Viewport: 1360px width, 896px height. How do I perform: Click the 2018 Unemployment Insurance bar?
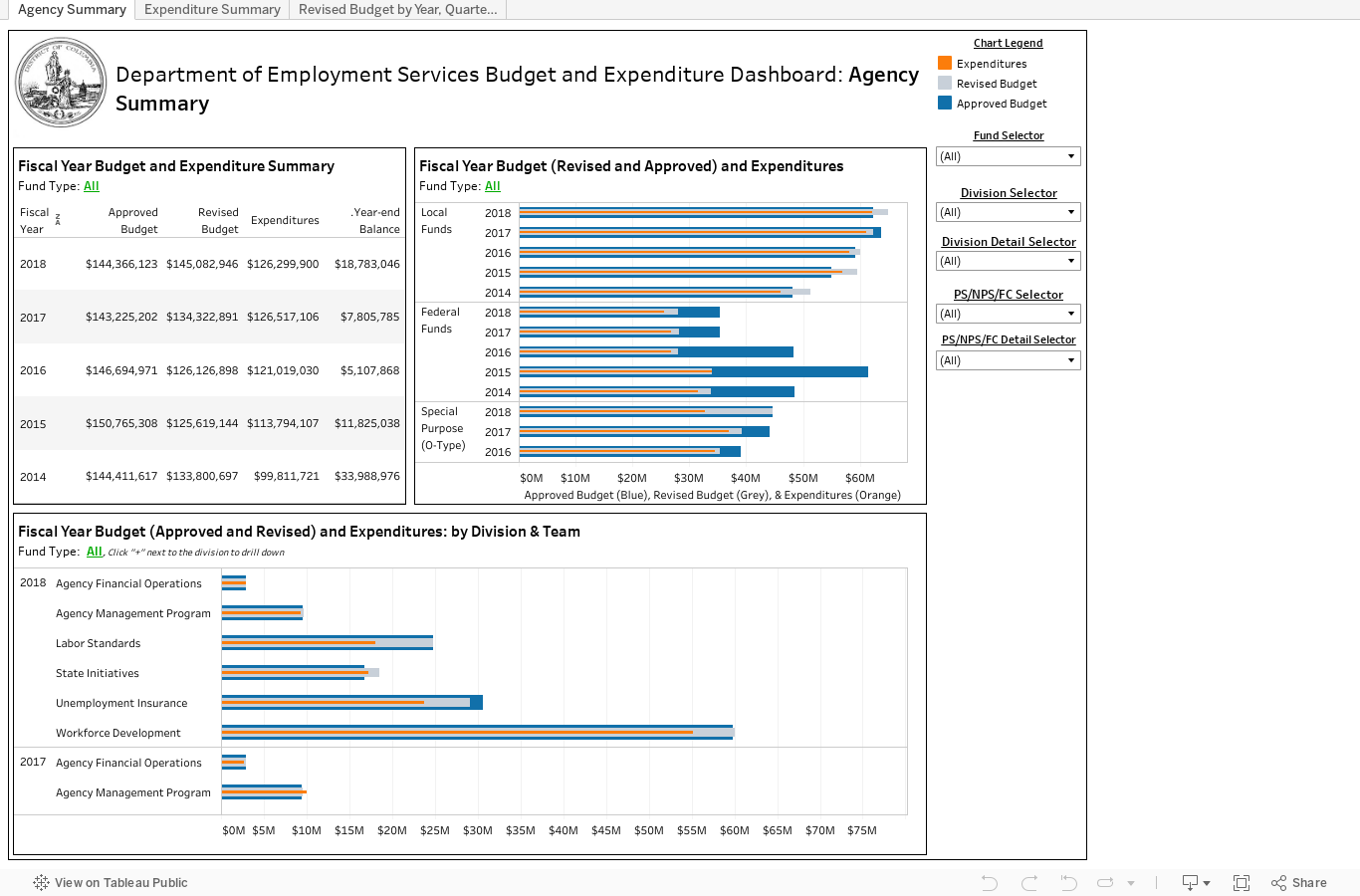(x=351, y=702)
